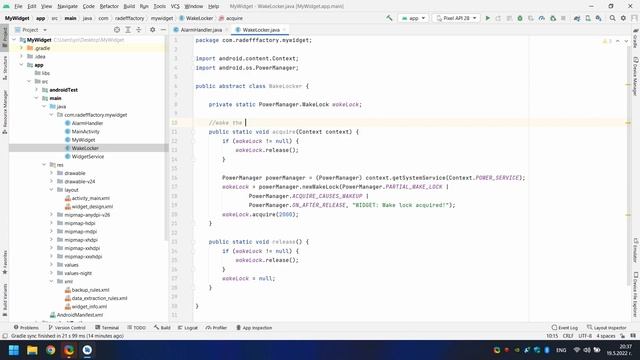Collapse the layout folder
Screen dimensions: 640x360
51,190
